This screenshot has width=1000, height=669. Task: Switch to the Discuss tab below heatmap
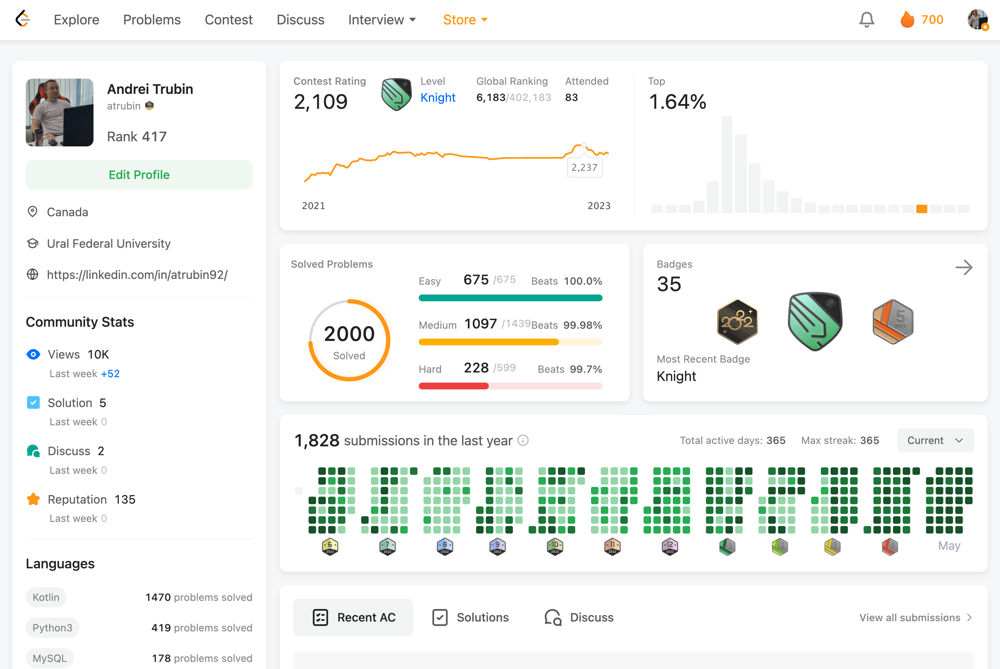[x=578, y=617]
